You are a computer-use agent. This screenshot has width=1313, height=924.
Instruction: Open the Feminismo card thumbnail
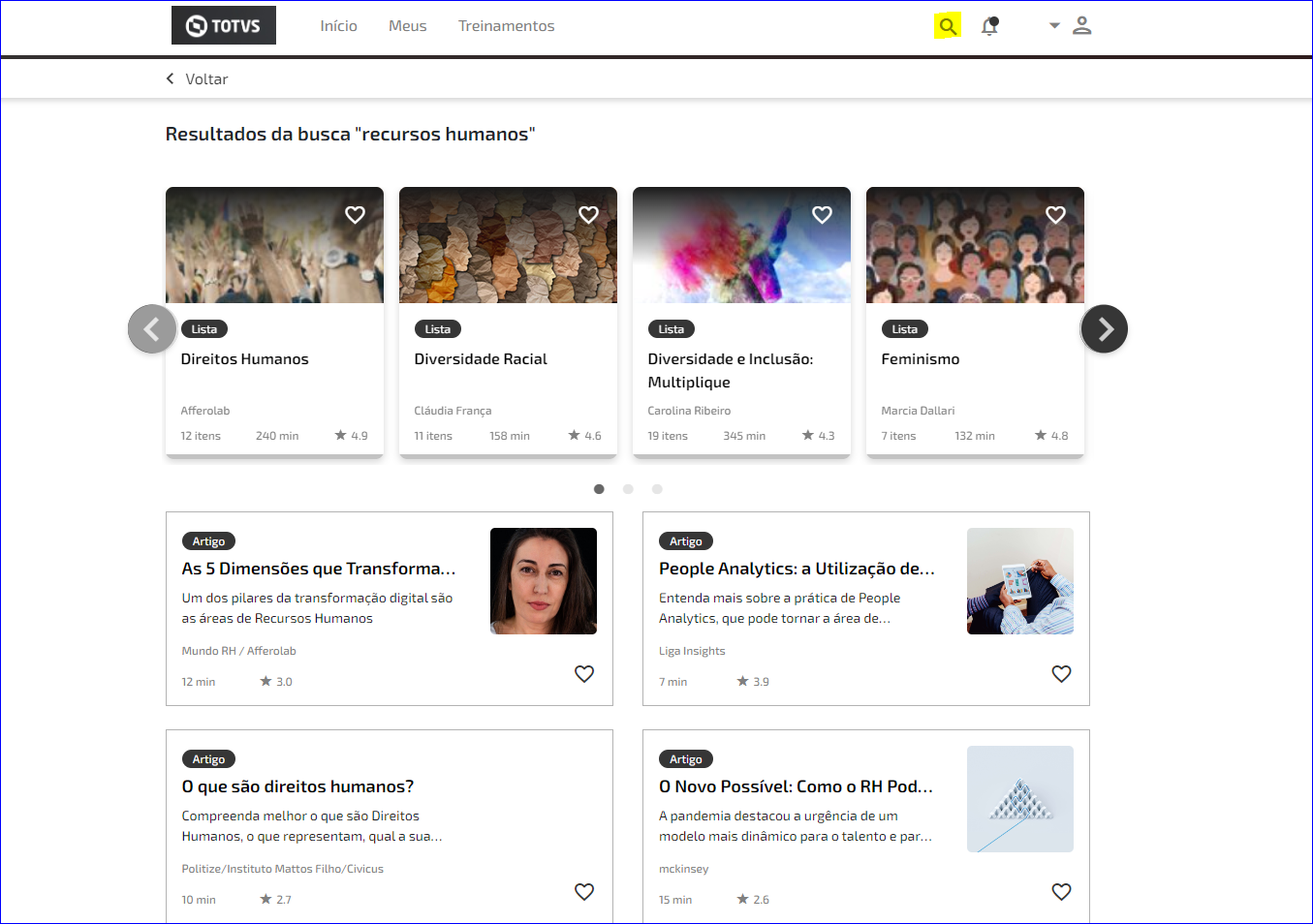(975, 245)
